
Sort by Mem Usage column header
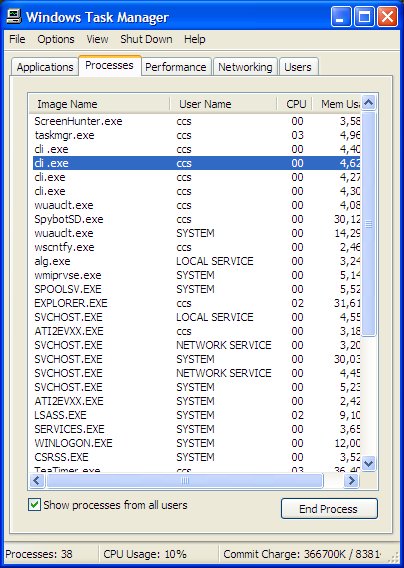coord(337,104)
